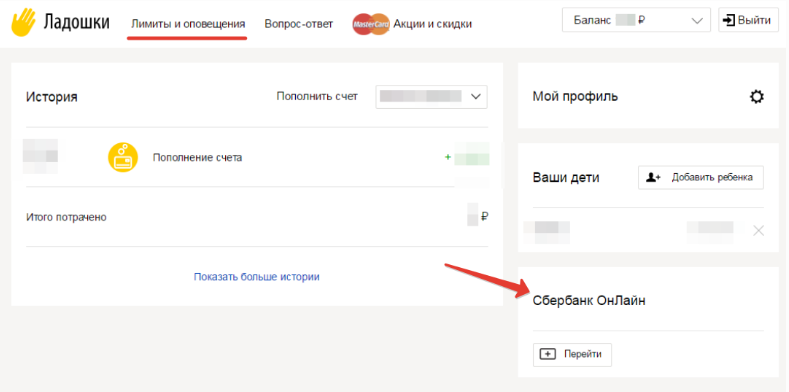This screenshot has width=789, height=392.
Task: Click the Ваши дети heading
Action: pyautogui.click(x=566, y=178)
